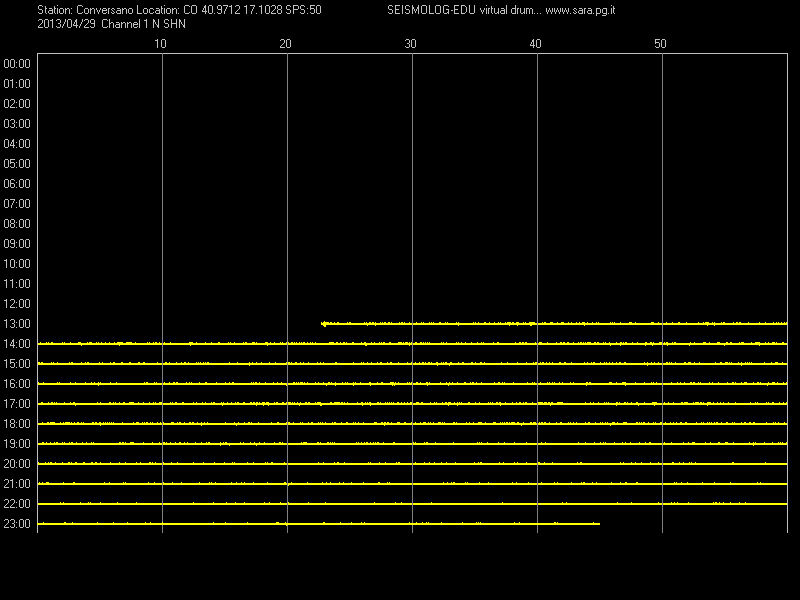Click the 22:00 seismic trace line
This screenshot has width=800, height=600.
pos(412,504)
